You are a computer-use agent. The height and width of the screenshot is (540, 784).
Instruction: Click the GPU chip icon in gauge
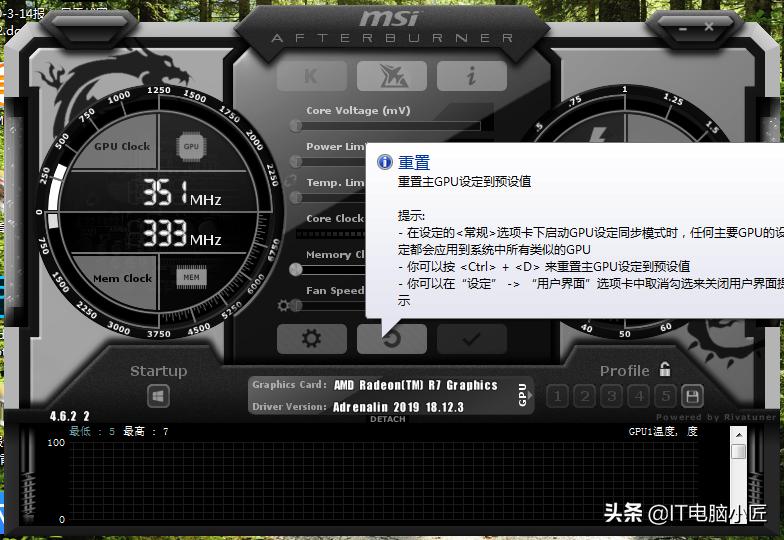[x=191, y=146]
